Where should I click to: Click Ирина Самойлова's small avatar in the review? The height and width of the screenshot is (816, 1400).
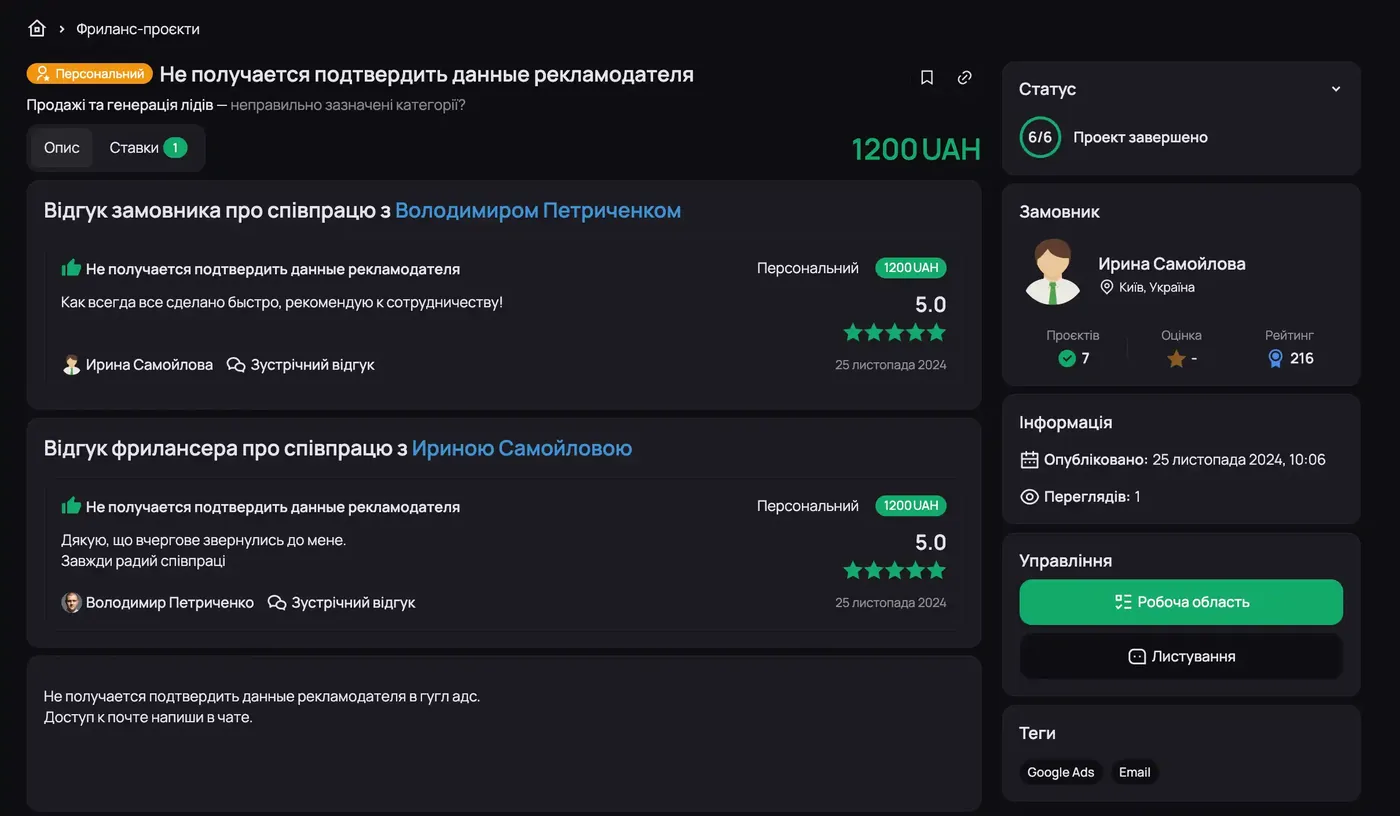click(x=71, y=365)
